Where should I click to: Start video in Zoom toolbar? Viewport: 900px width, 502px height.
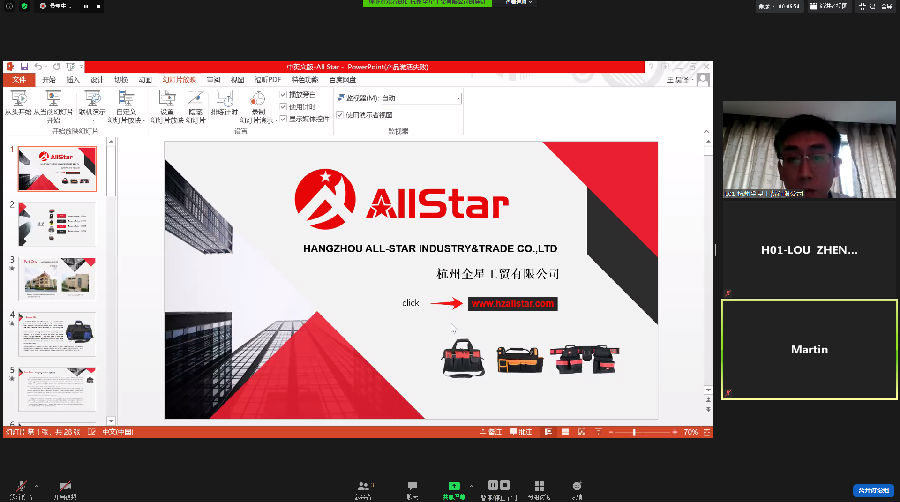point(65,490)
